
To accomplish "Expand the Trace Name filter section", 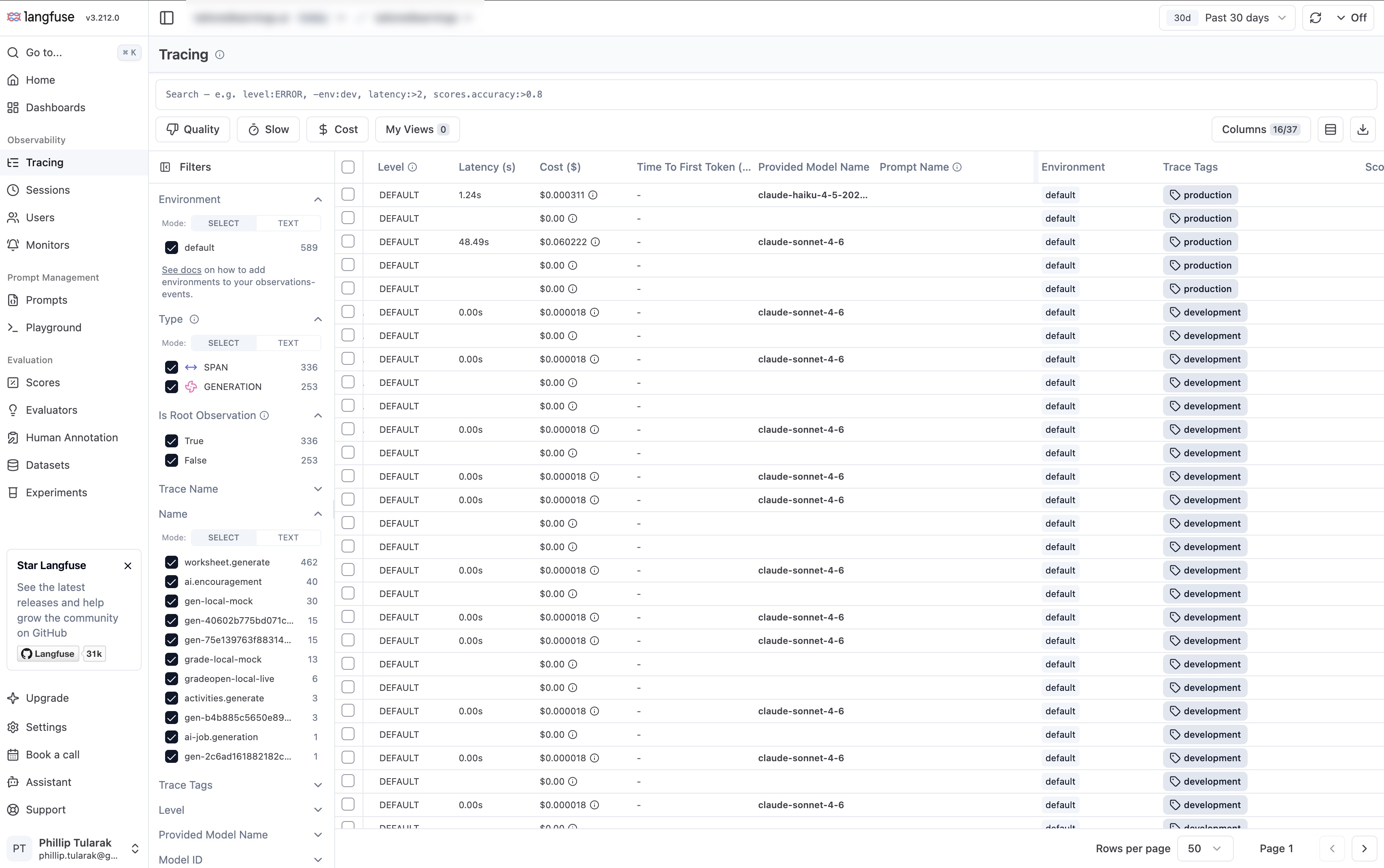I will click(x=318, y=489).
